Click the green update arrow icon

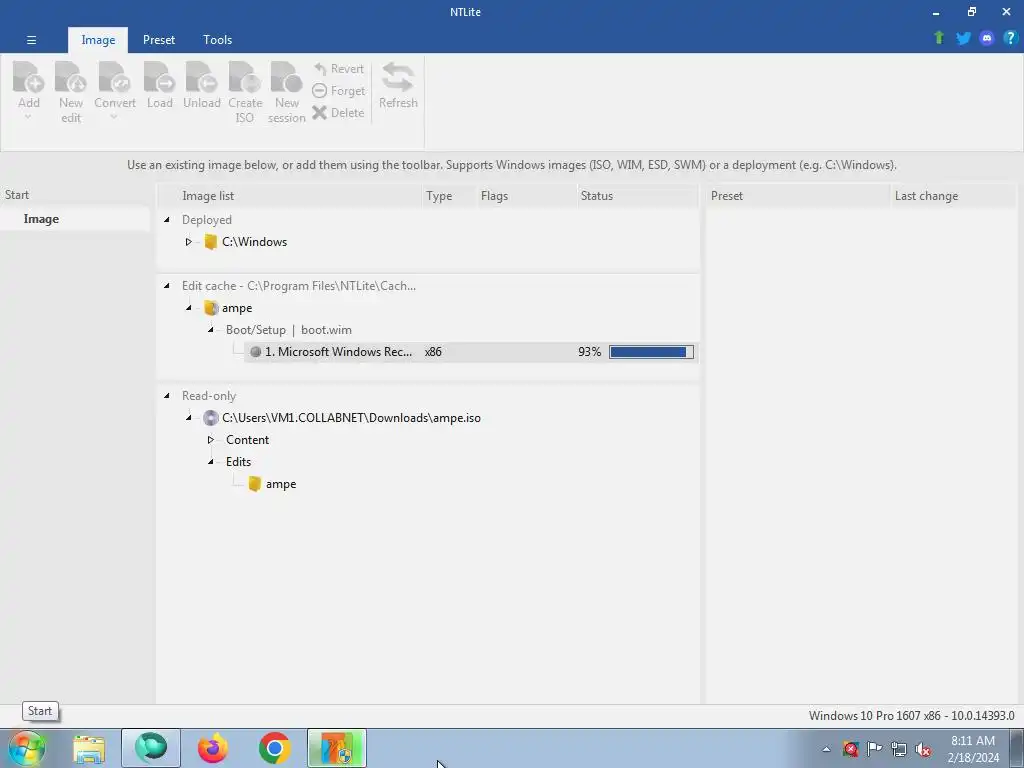[939, 38]
